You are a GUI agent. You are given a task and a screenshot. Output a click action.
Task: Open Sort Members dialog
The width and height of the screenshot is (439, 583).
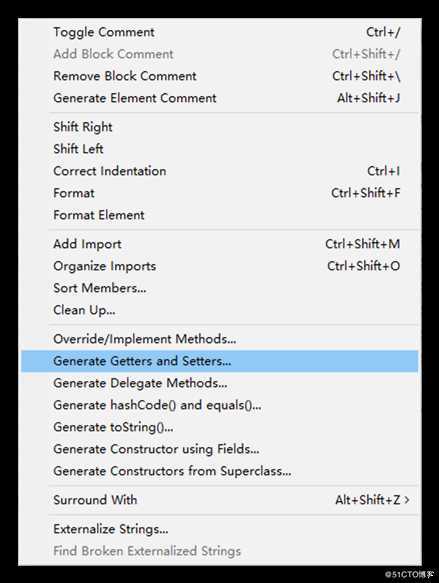[x=219, y=288]
